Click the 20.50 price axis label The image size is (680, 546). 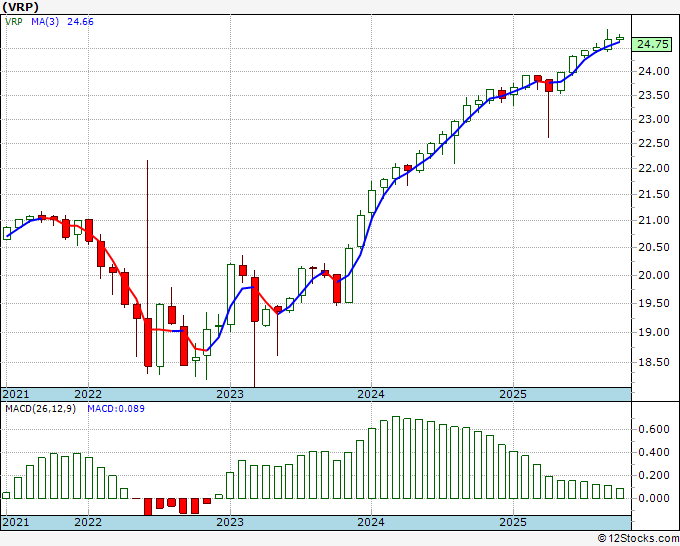coord(654,247)
